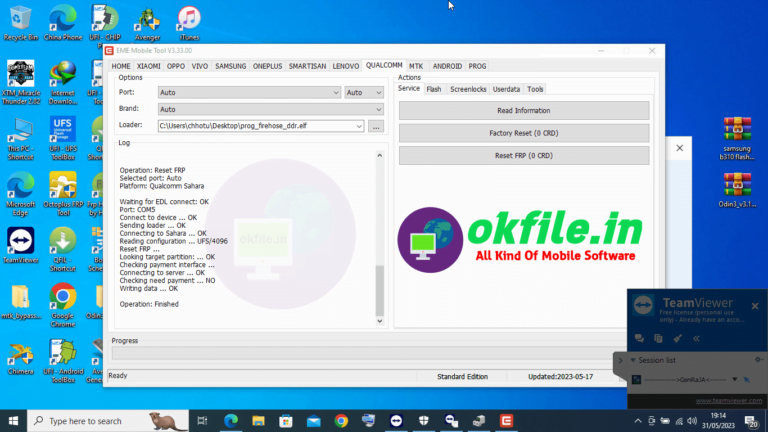
Task: Click TeamViewer side panel collapse arrow
Action: coord(620,360)
